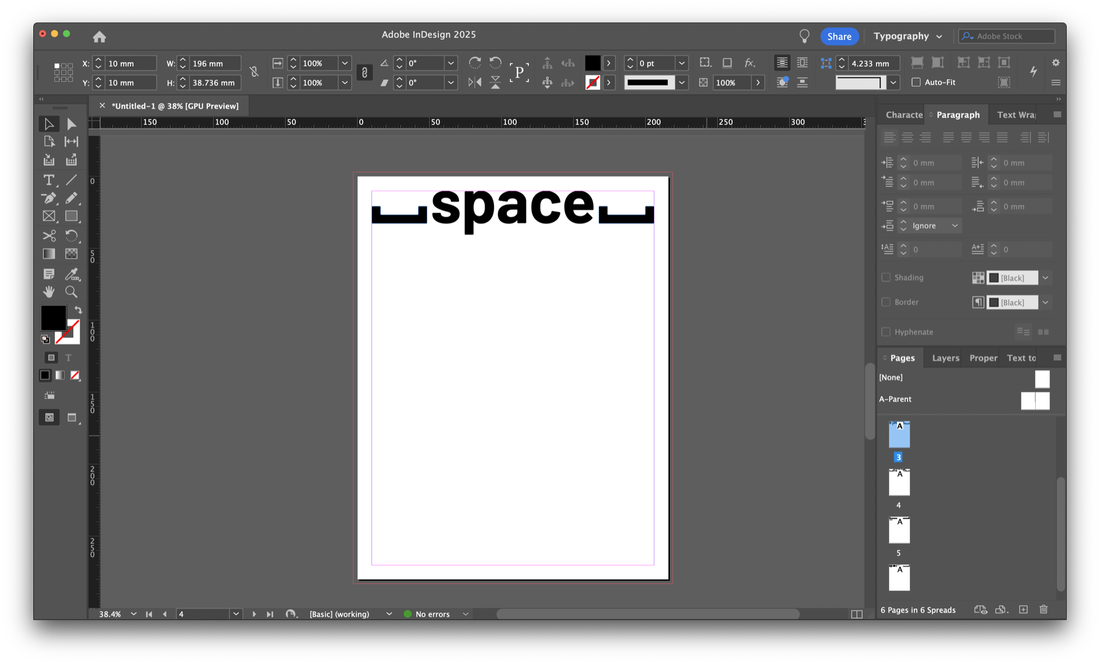Select the Gradient Swatch tool
The height and width of the screenshot is (664, 1100).
[x=48, y=254]
